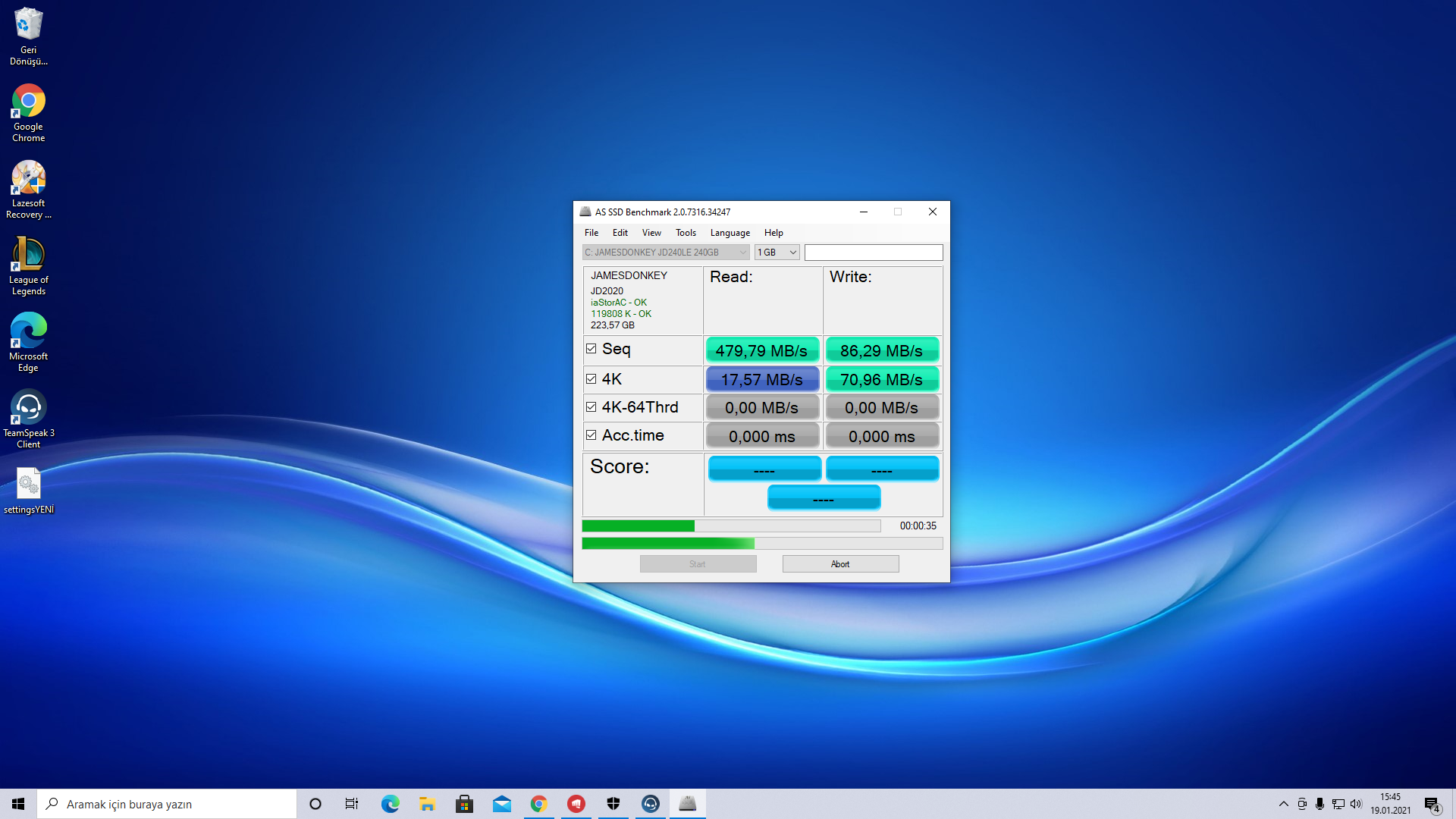Click the elapsed time 00:00:35
Viewport: 1456px width, 819px height.
918,526
